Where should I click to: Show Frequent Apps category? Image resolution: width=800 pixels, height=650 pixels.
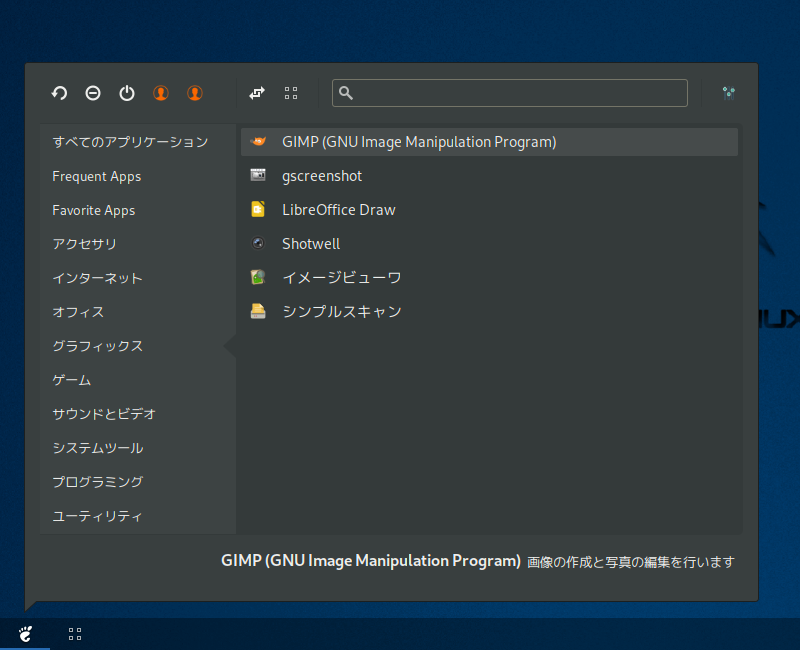(x=138, y=177)
